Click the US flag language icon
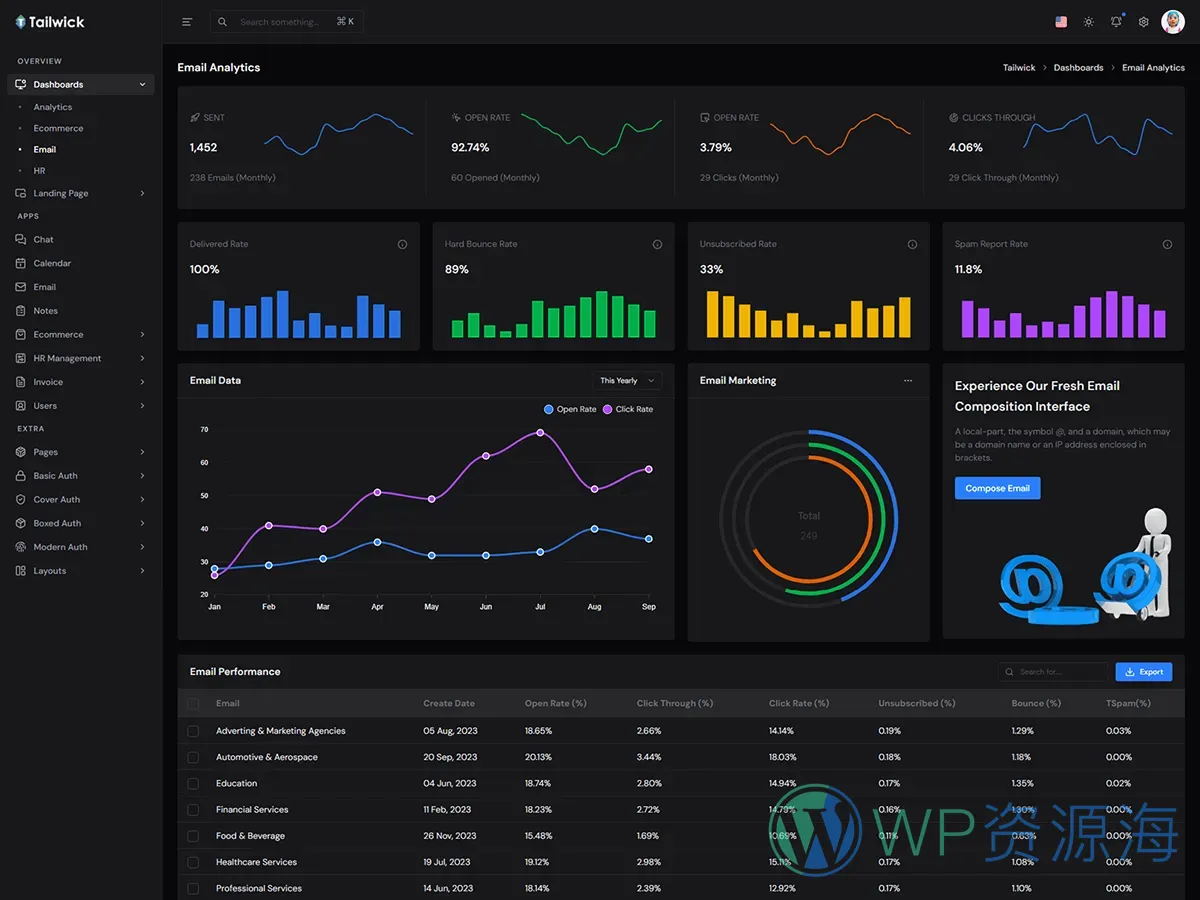The image size is (1200, 900). pos(1060,22)
